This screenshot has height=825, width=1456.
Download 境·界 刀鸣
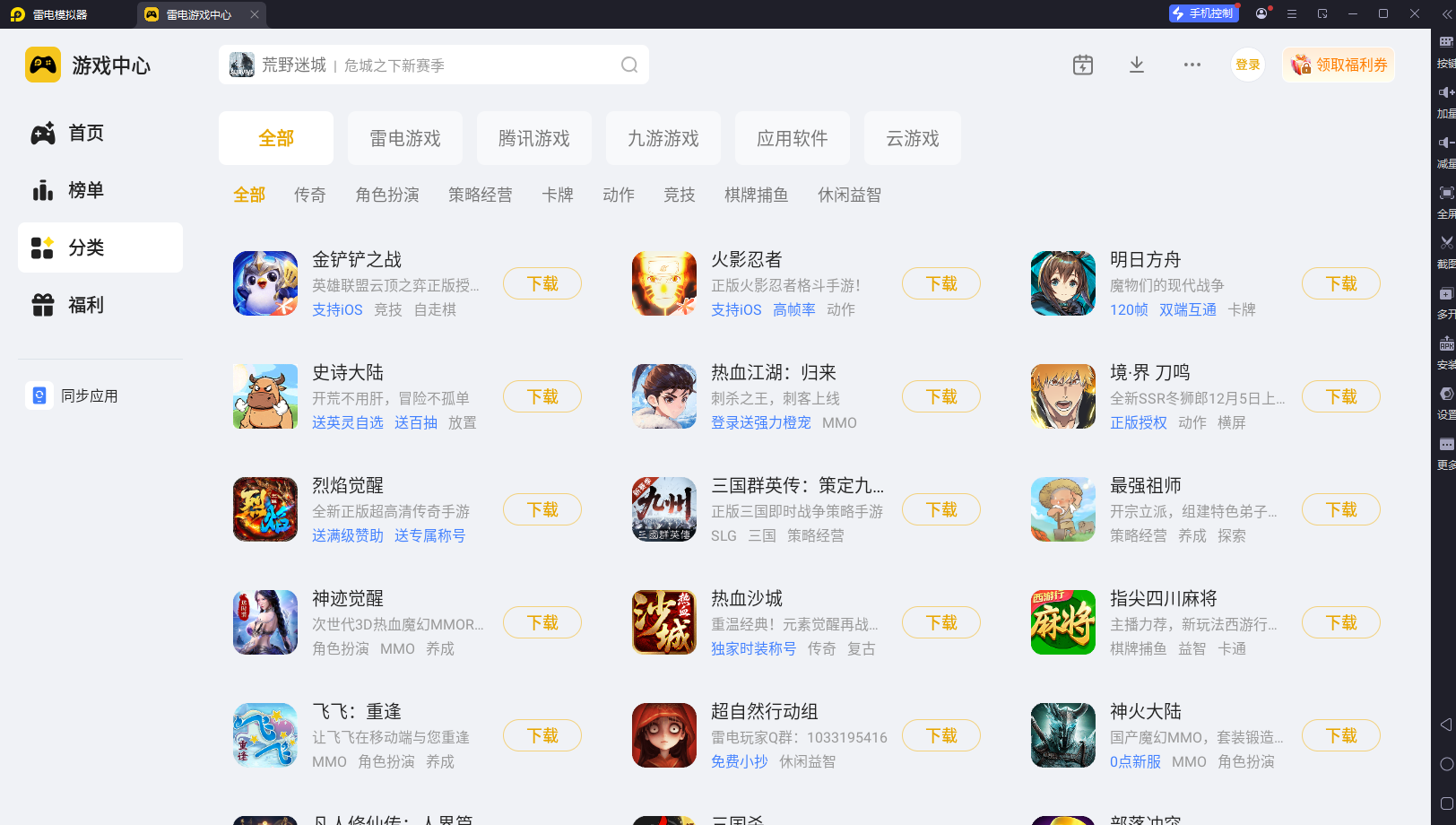1341,396
